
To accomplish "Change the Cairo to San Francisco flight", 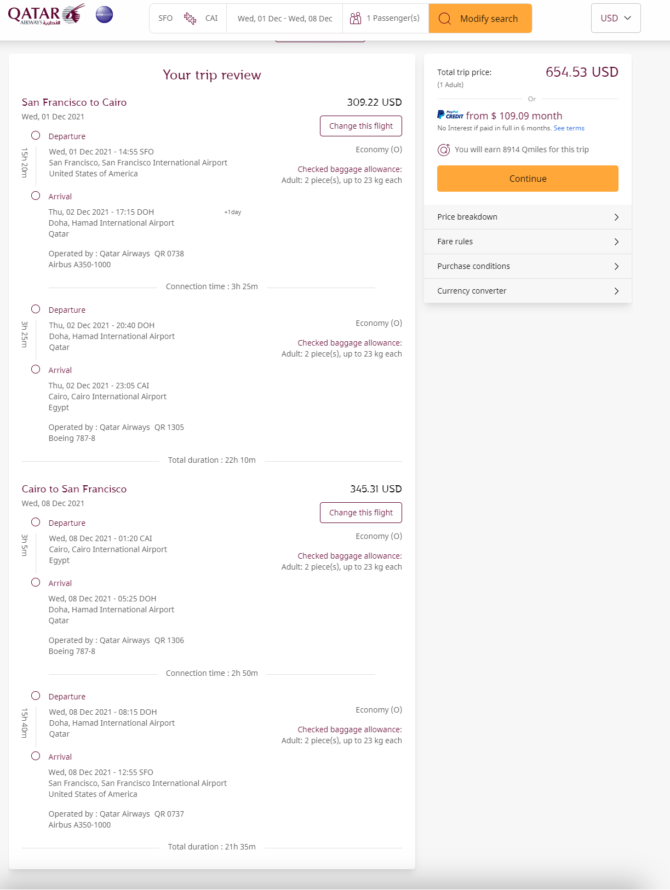I will tap(361, 513).
